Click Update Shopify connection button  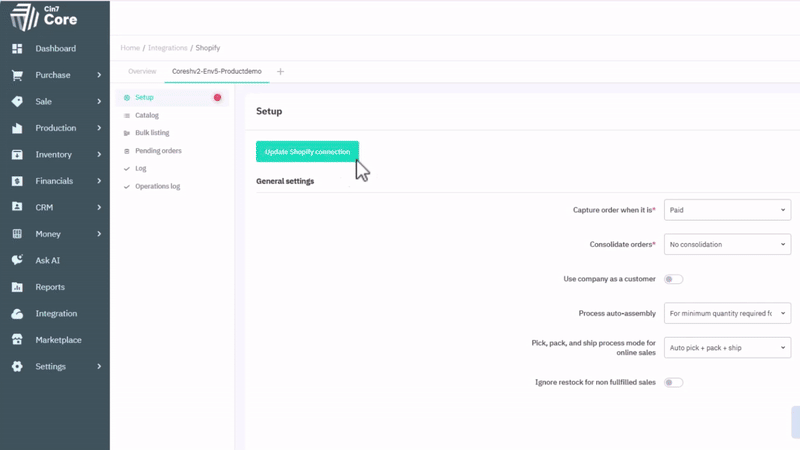[x=307, y=152]
